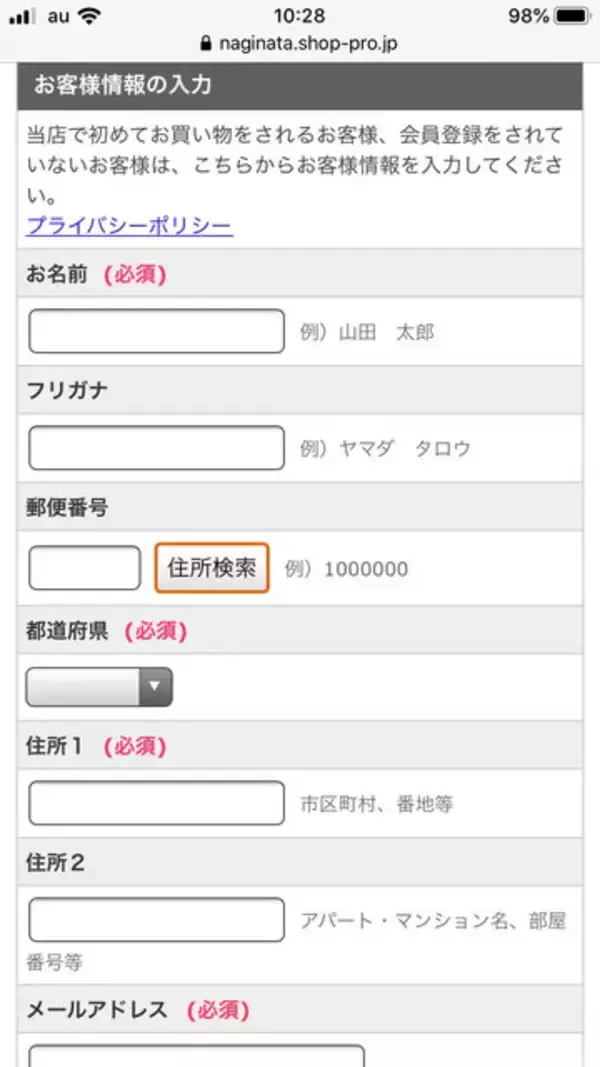Select the 住所2 building name input field
This screenshot has height=1067, width=600.
coord(157,920)
